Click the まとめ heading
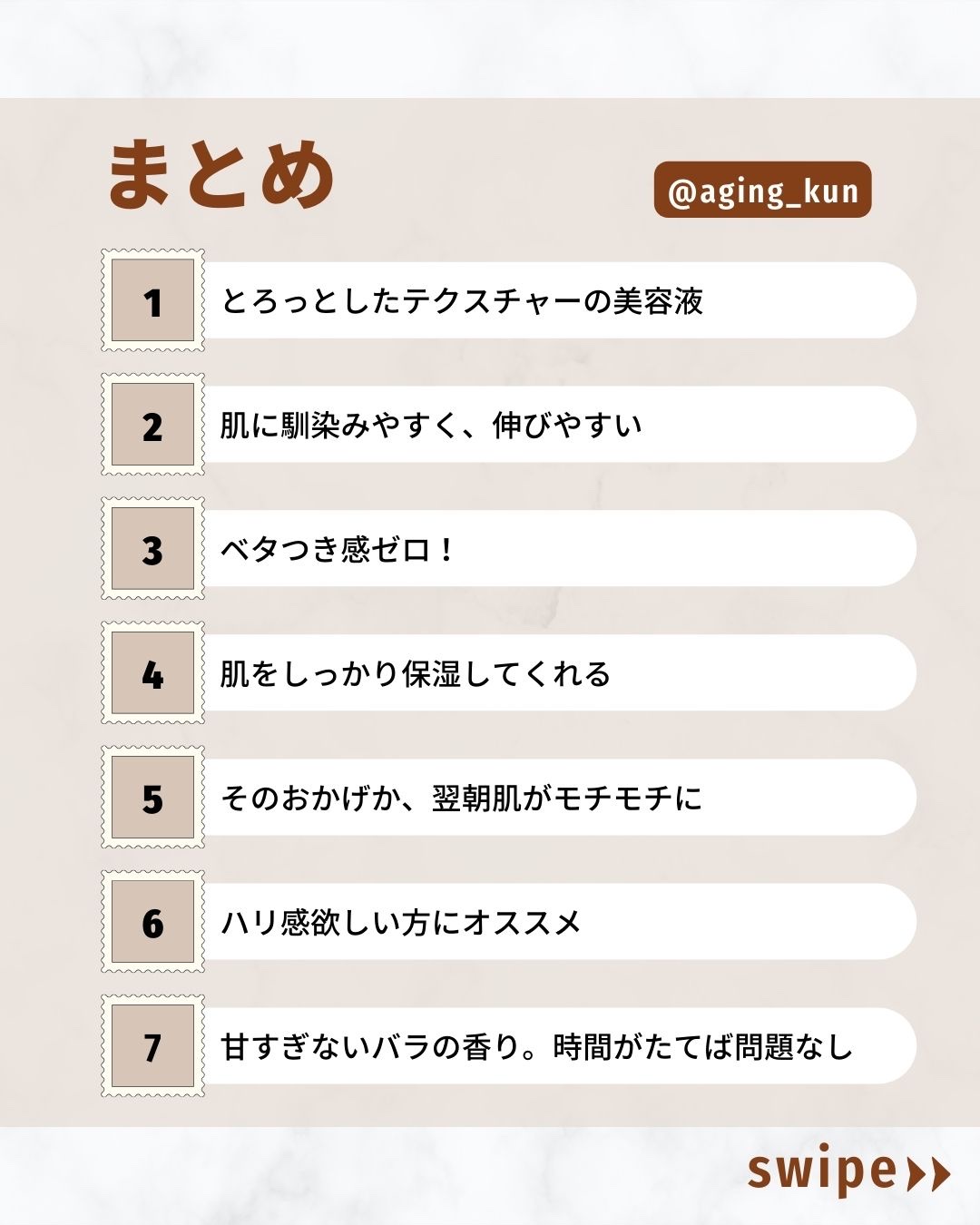Image resolution: width=980 pixels, height=1225 pixels. click(221, 175)
